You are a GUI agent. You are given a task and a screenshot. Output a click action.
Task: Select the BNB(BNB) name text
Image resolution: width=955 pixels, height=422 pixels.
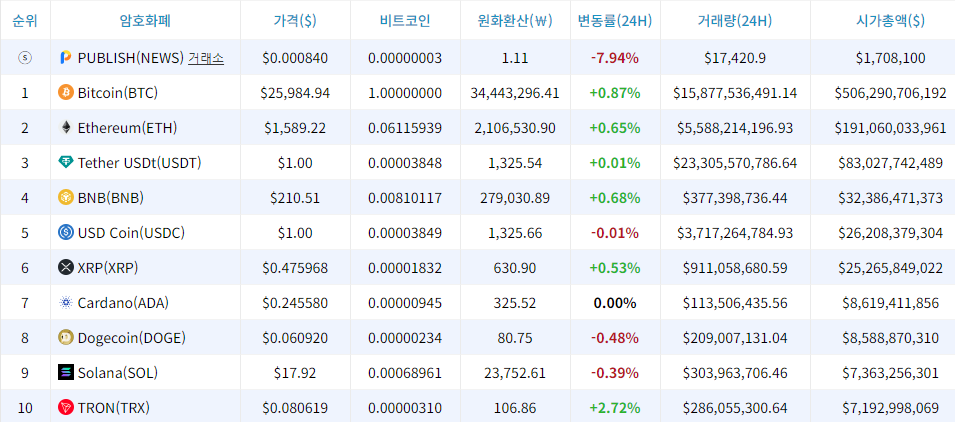[x=111, y=198]
